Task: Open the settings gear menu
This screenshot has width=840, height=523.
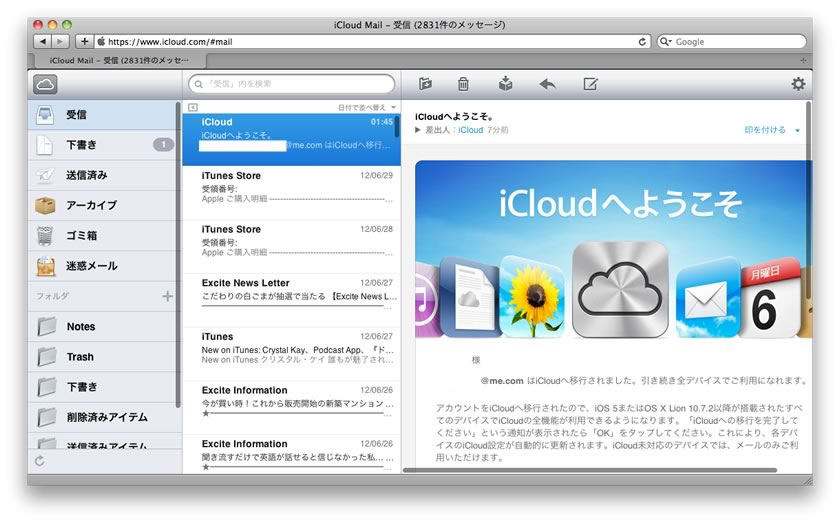Action: (x=798, y=84)
